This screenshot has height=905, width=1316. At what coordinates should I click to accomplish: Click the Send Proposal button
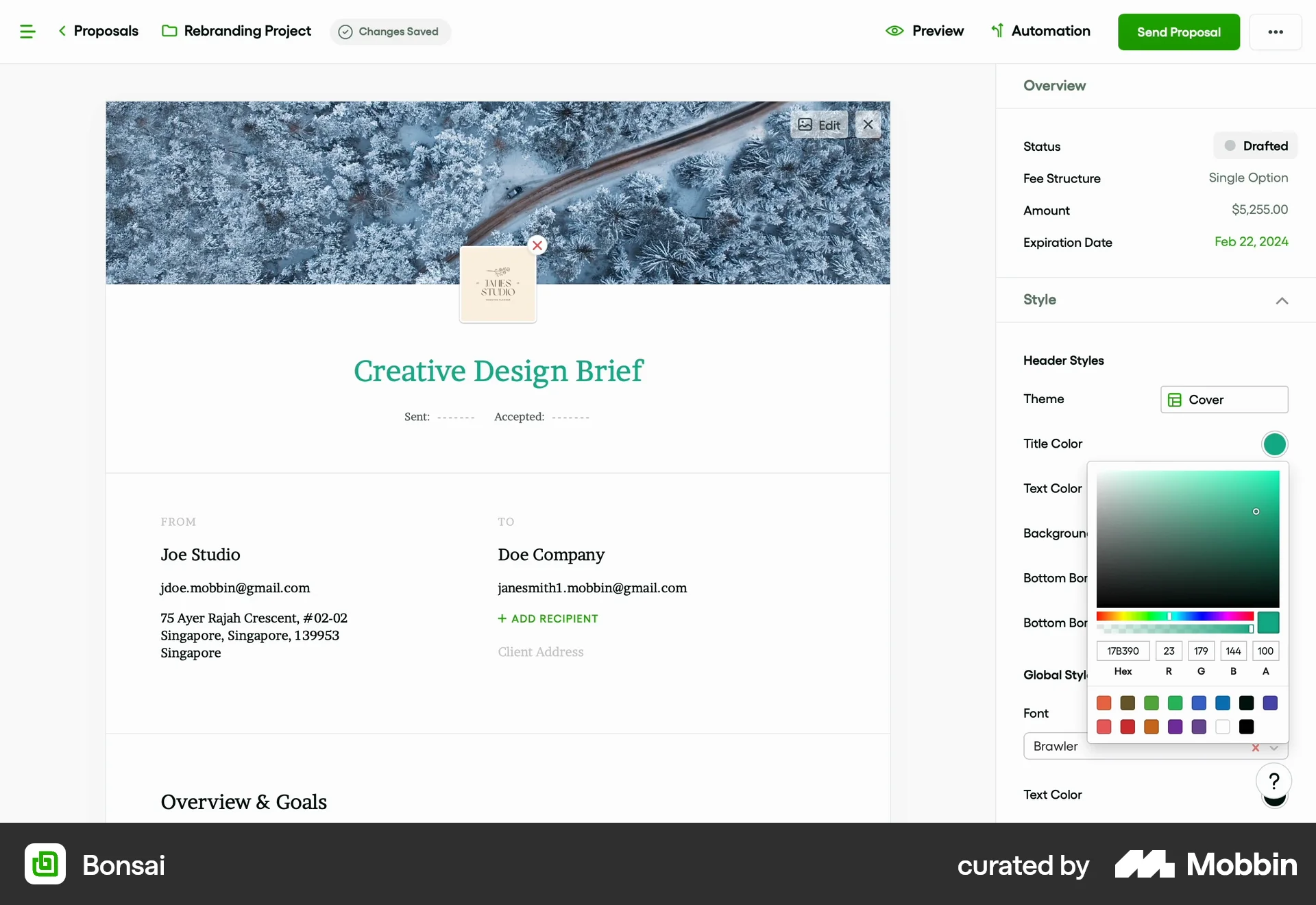click(x=1179, y=32)
